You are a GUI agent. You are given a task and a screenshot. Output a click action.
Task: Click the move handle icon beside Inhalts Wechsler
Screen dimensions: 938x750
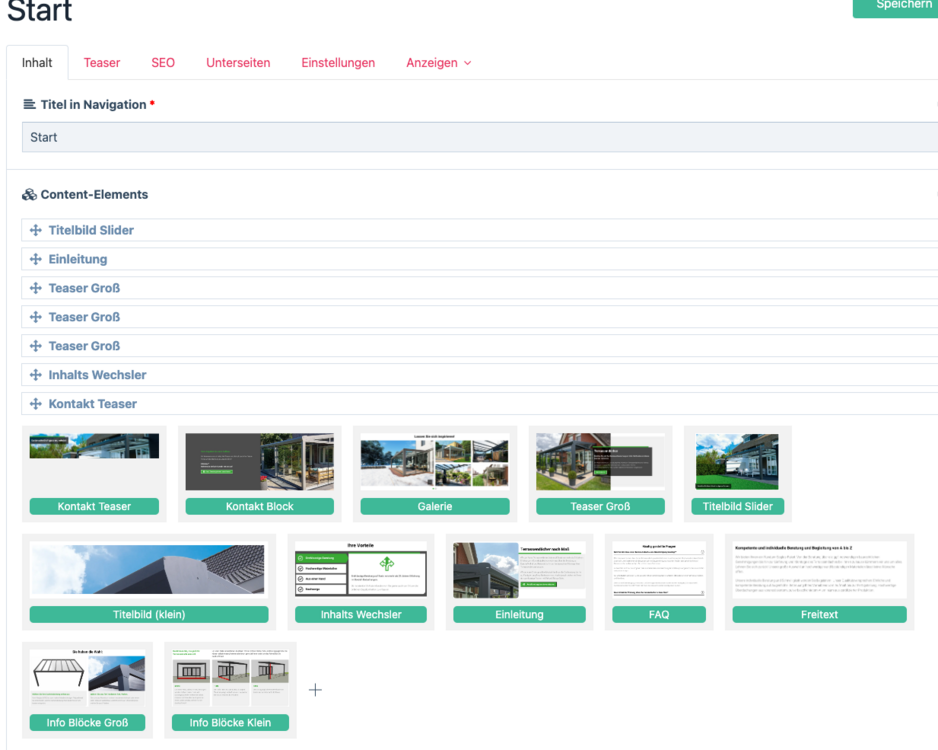pyautogui.click(x=36, y=375)
